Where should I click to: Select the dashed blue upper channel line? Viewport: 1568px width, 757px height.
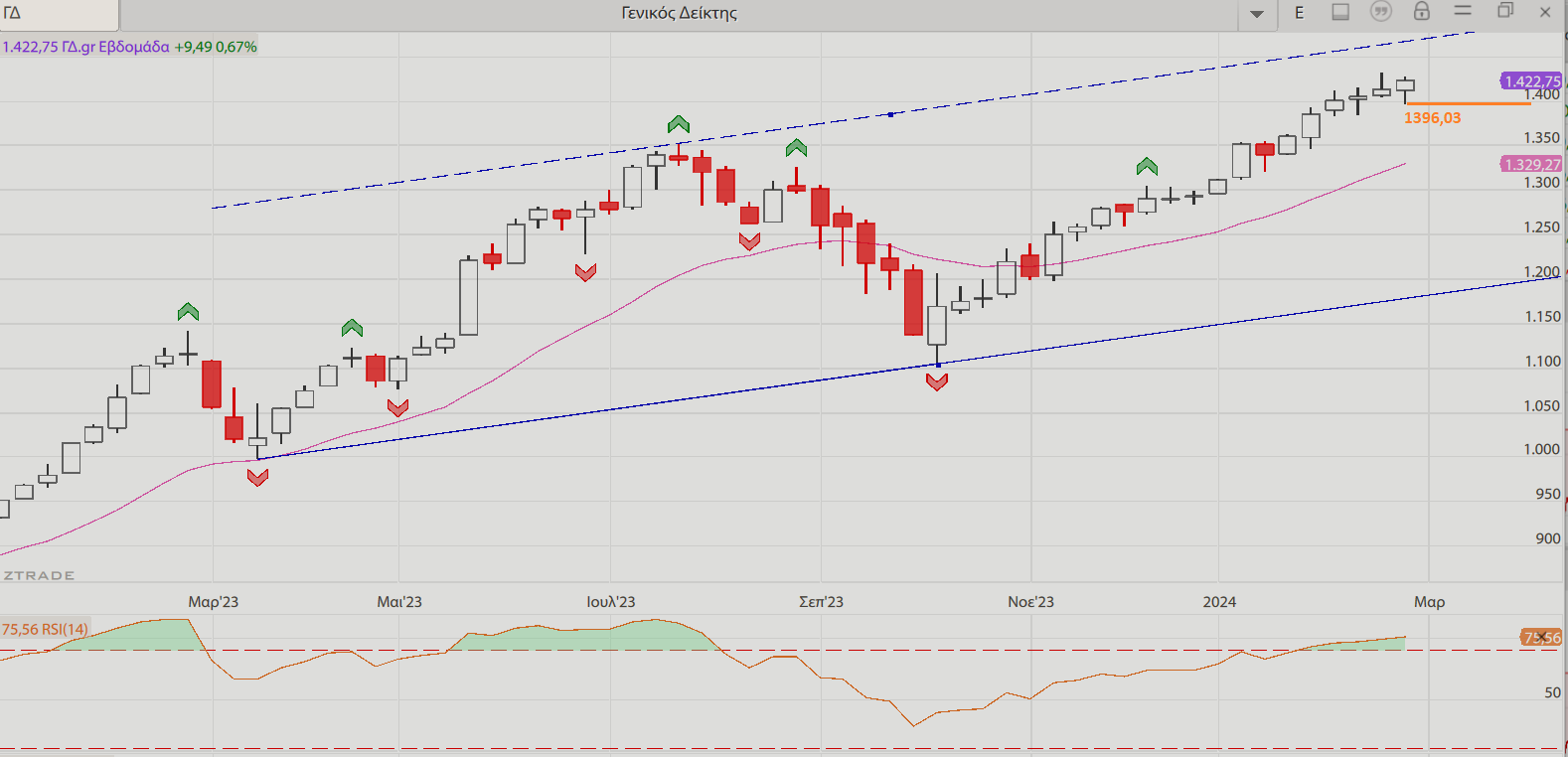[x=843, y=120]
